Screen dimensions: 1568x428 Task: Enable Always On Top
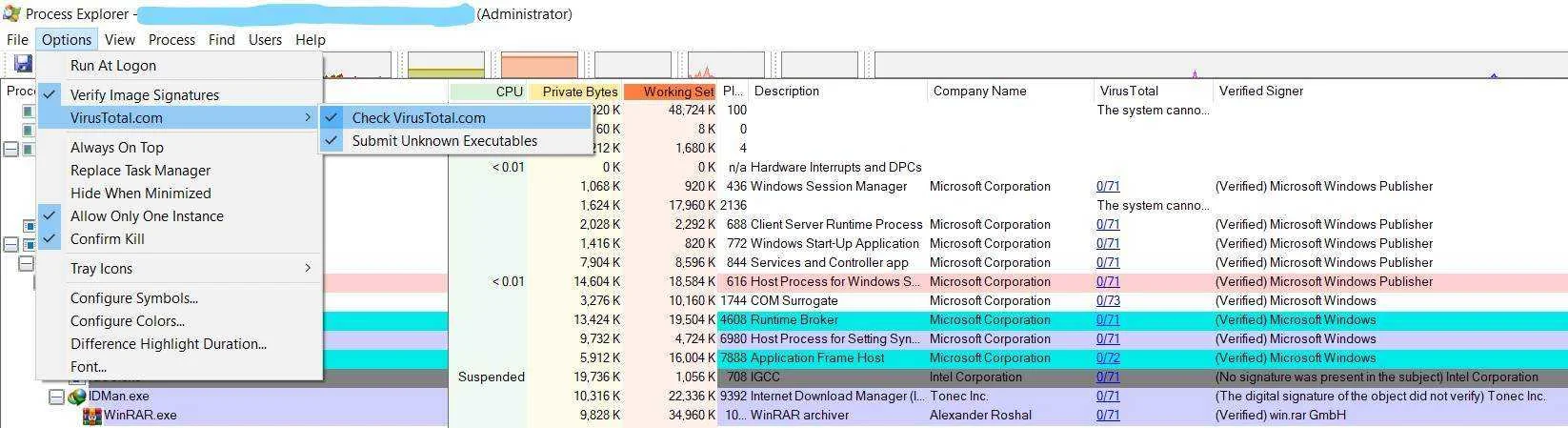180,147
